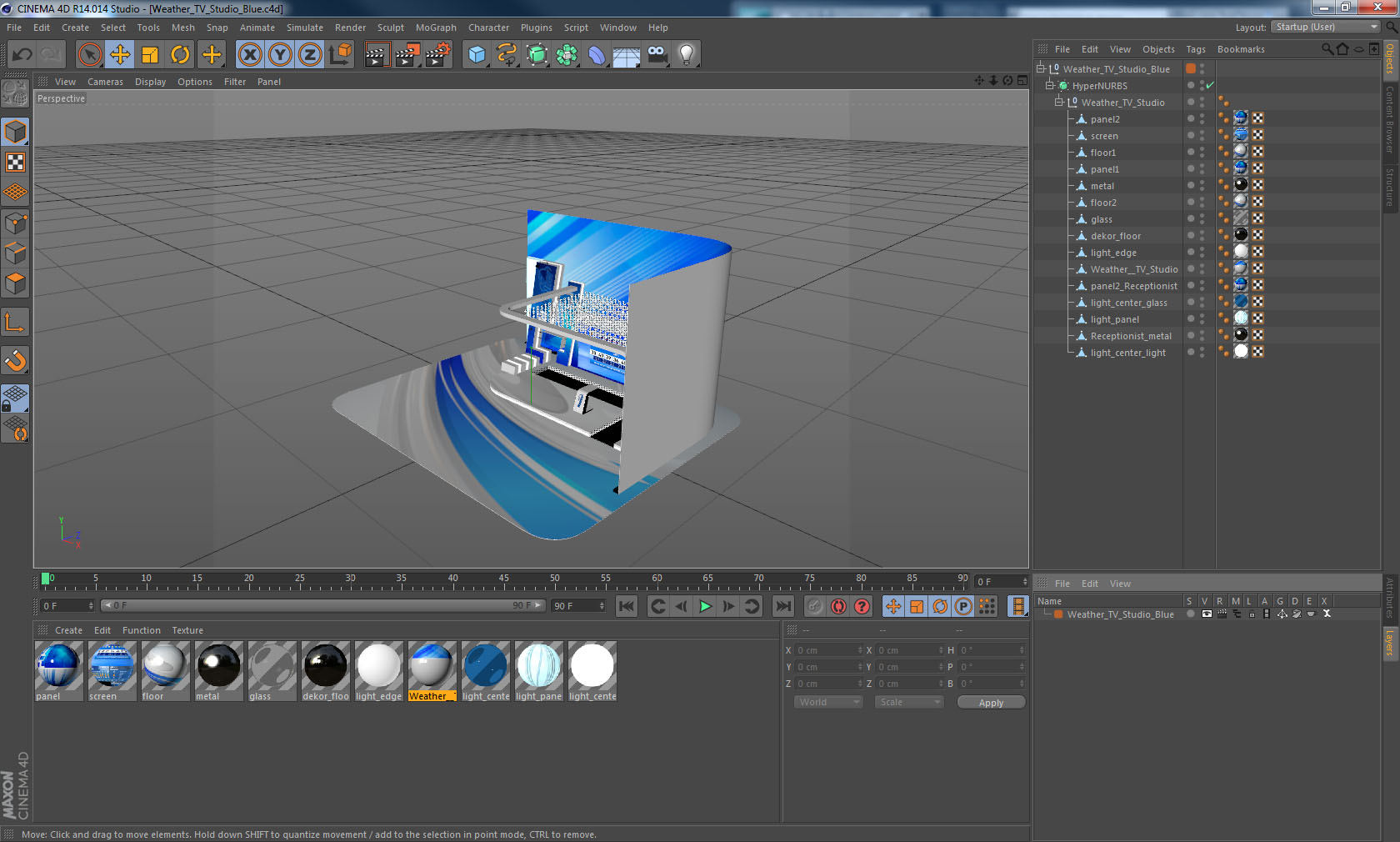
Task: Toggle Snap magnet icon
Action: pos(15,360)
